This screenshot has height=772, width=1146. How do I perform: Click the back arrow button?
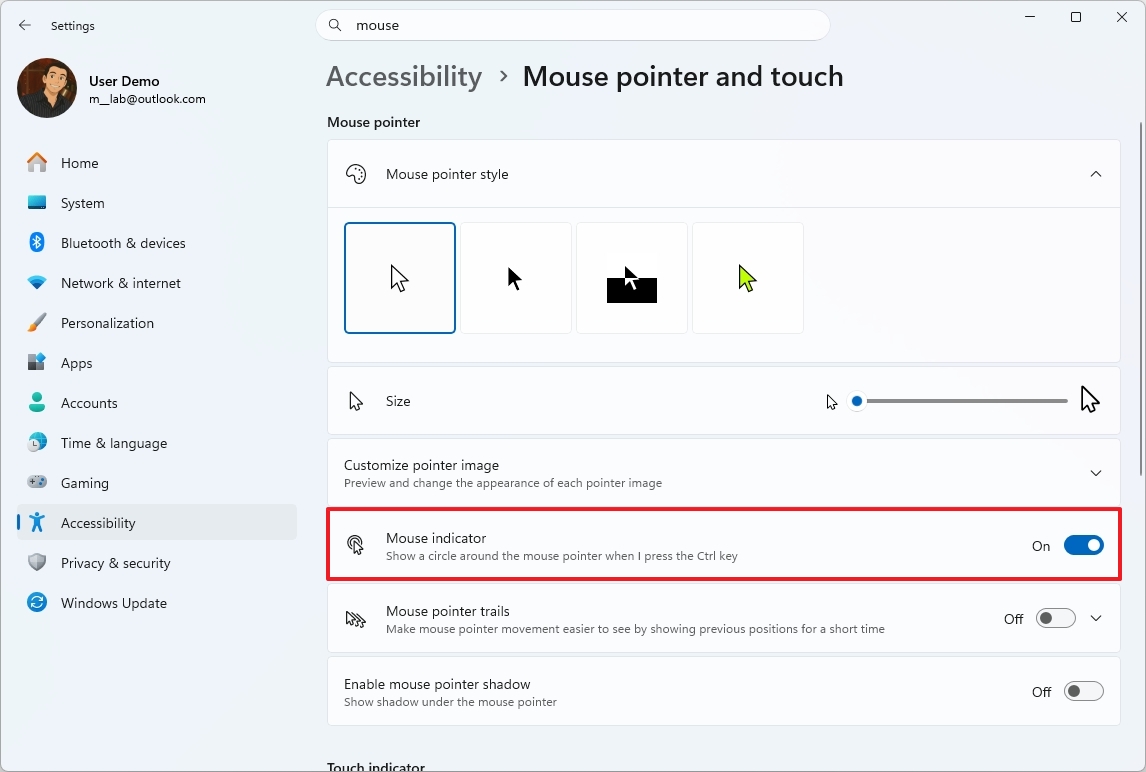(24, 25)
